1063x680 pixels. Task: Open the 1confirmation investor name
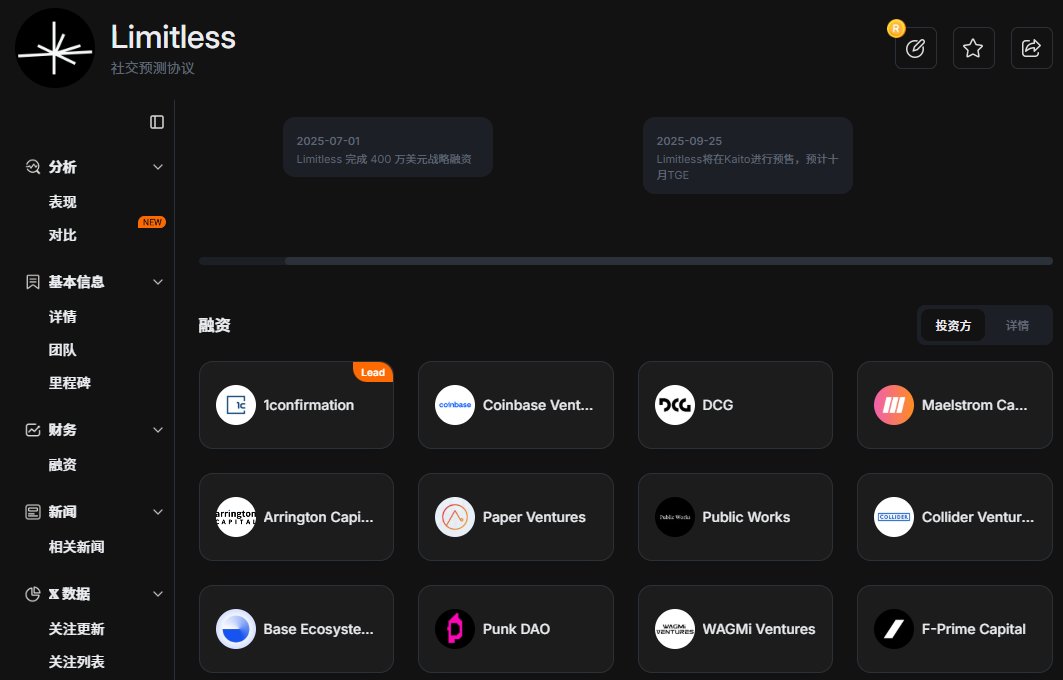tap(308, 405)
